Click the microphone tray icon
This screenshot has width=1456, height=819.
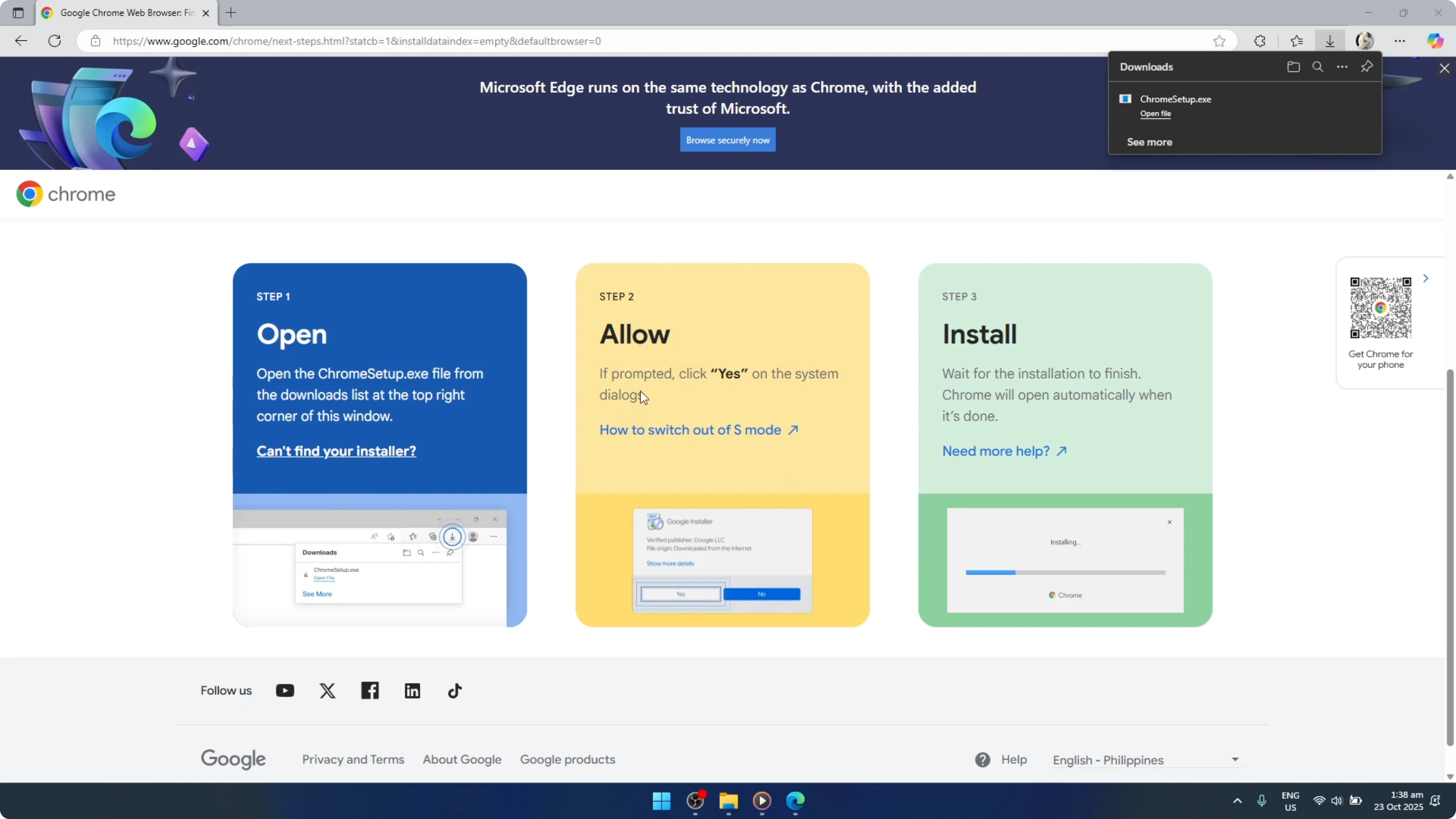click(1262, 800)
